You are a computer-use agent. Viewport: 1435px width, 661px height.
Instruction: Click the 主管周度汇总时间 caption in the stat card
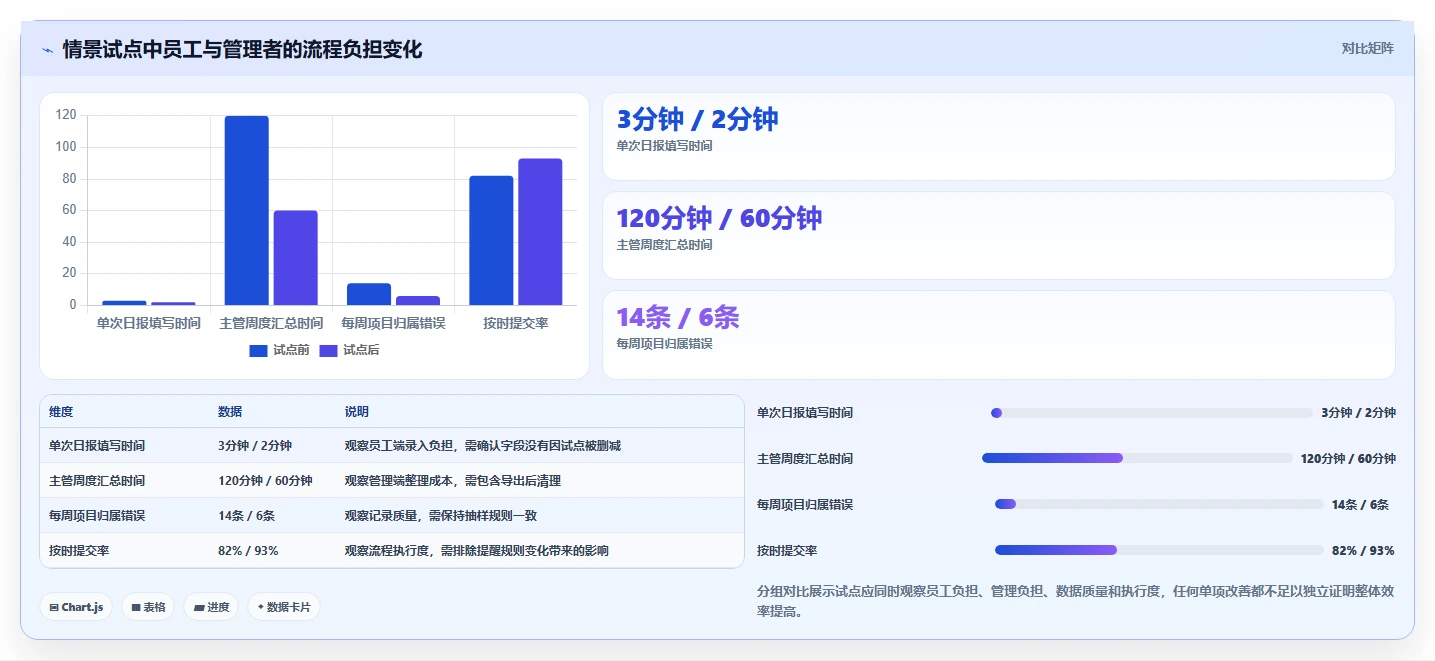664,245
